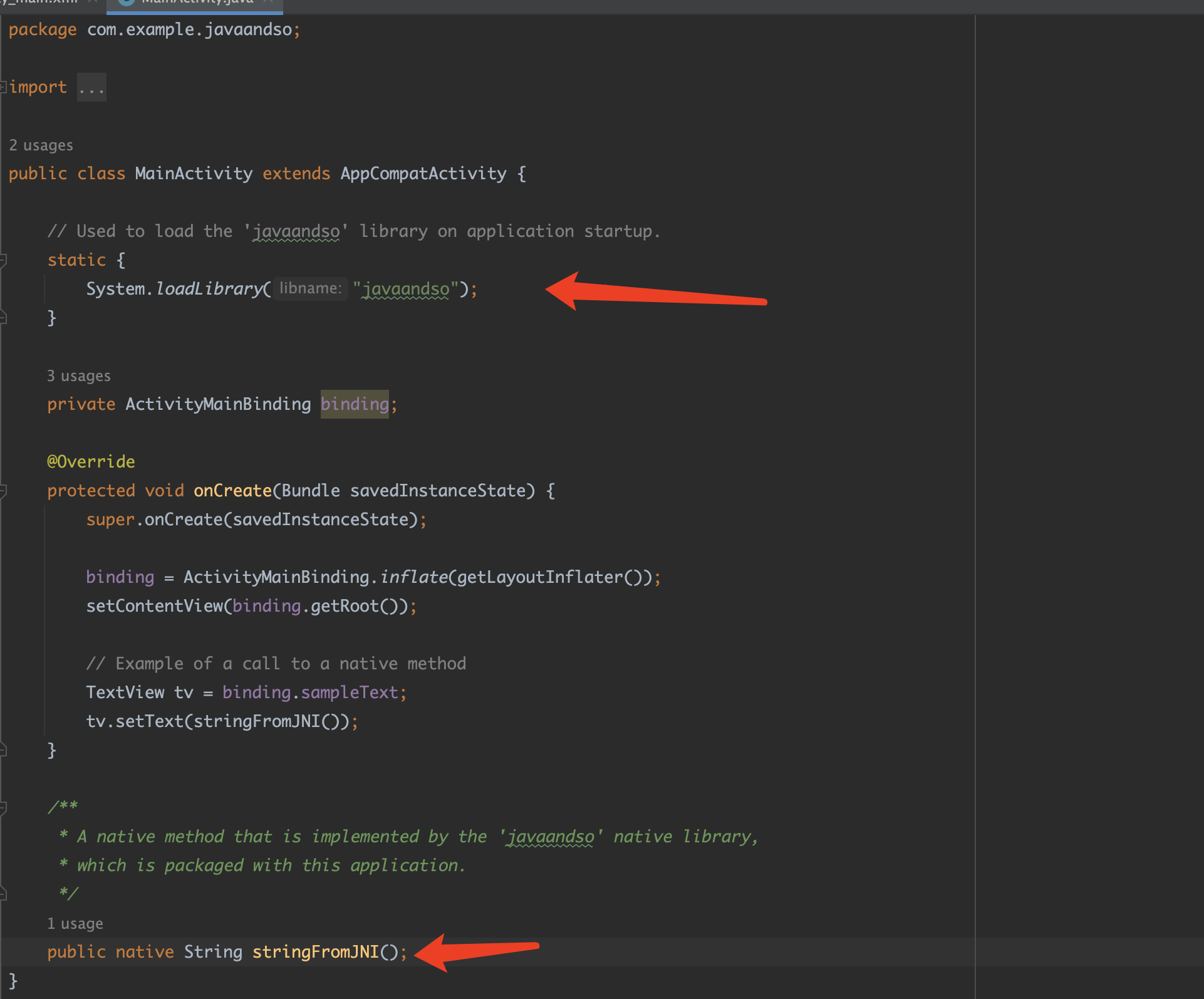Image resolution: width=1204 pixels, height=999 pixels.
Task: Click the Java class icon on MainActivity.java tab
Action: [127, 2]
